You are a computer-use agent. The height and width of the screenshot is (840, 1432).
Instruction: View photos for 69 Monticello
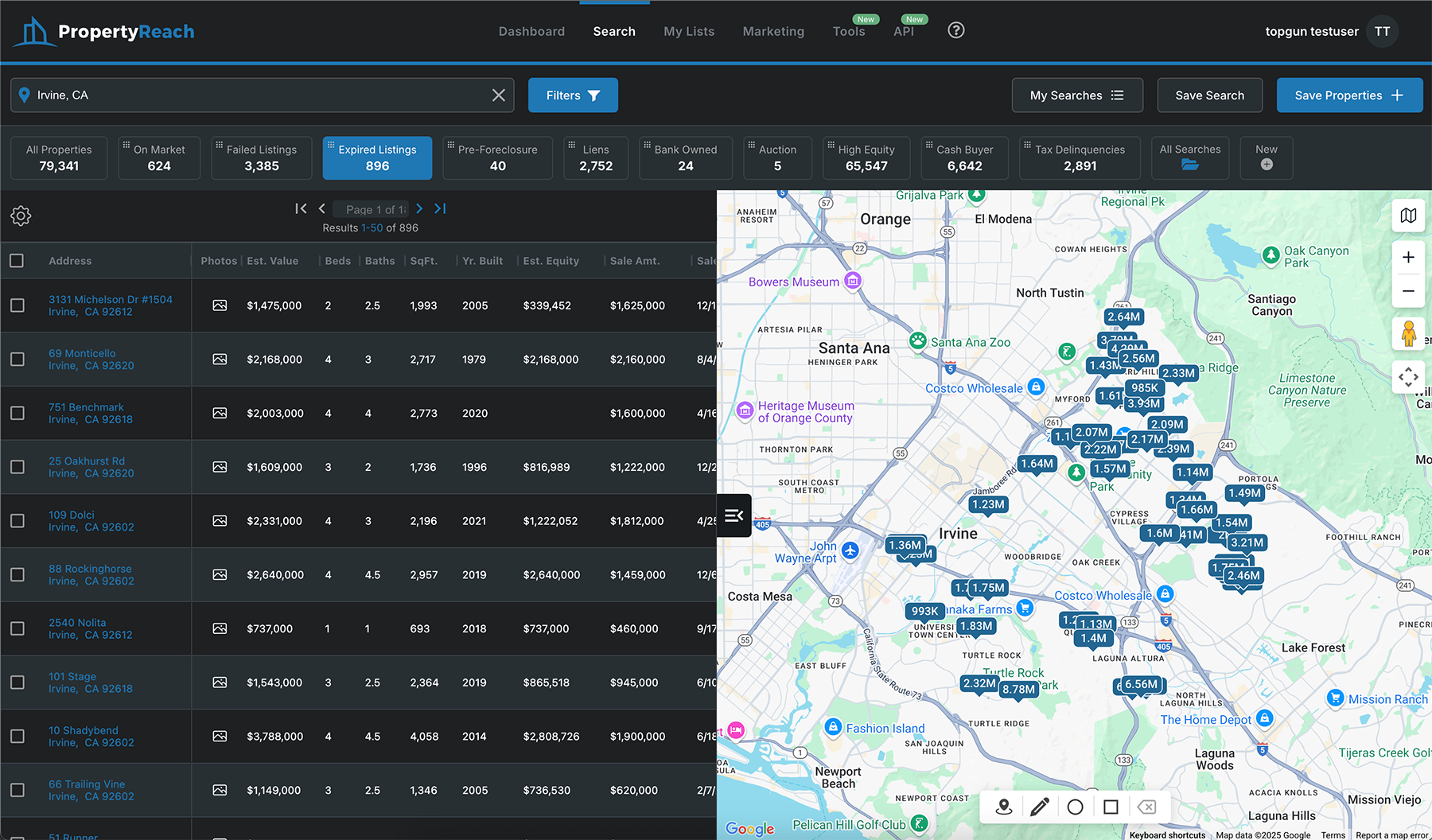click(220, 360)
